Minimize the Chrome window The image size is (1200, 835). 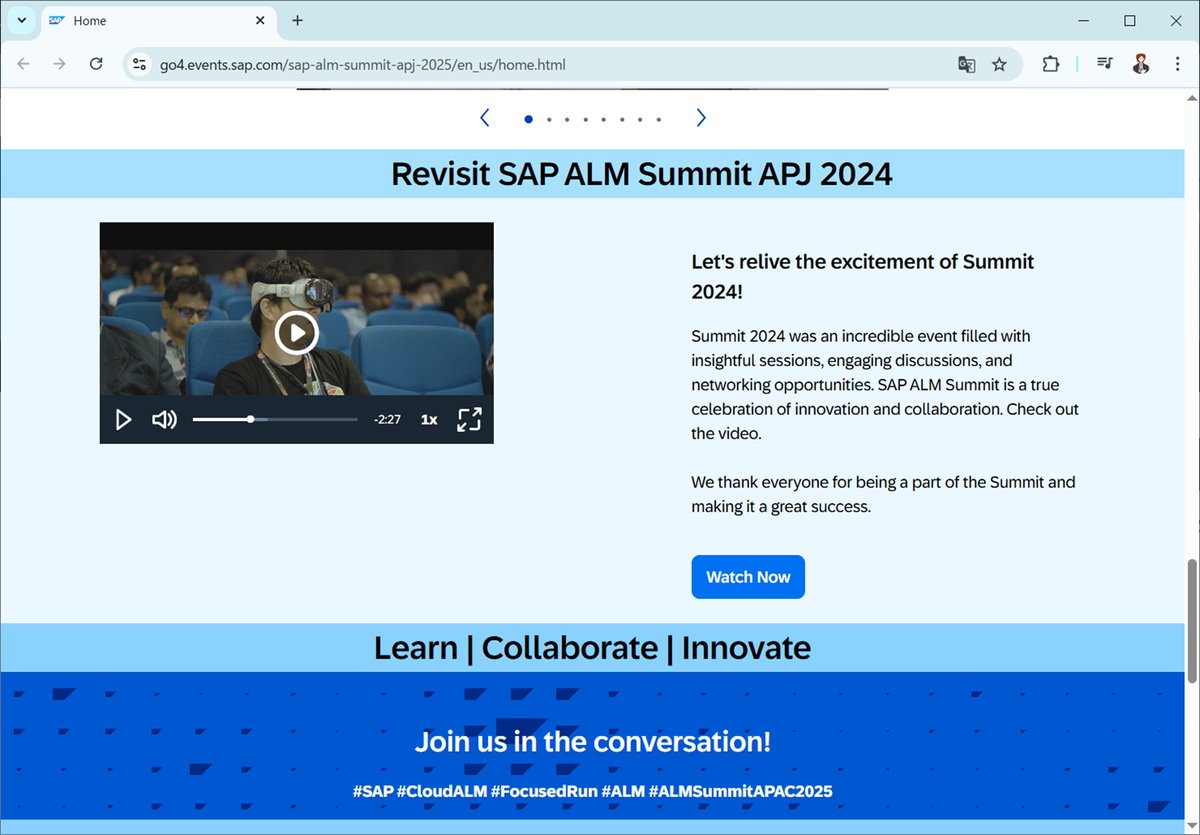click(1084, 20)
